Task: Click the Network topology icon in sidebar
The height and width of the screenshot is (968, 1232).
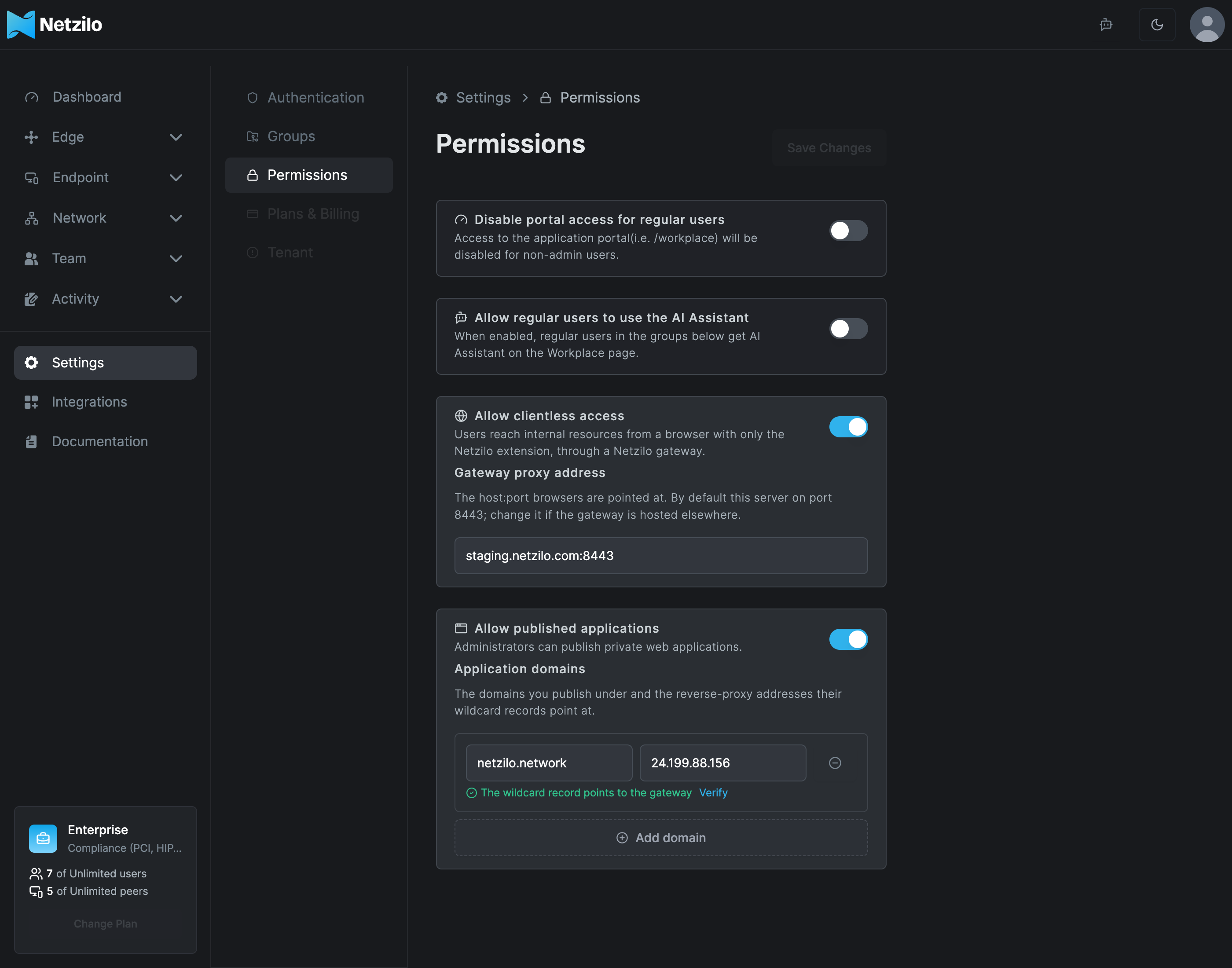Action: click(x=32, y=218)
